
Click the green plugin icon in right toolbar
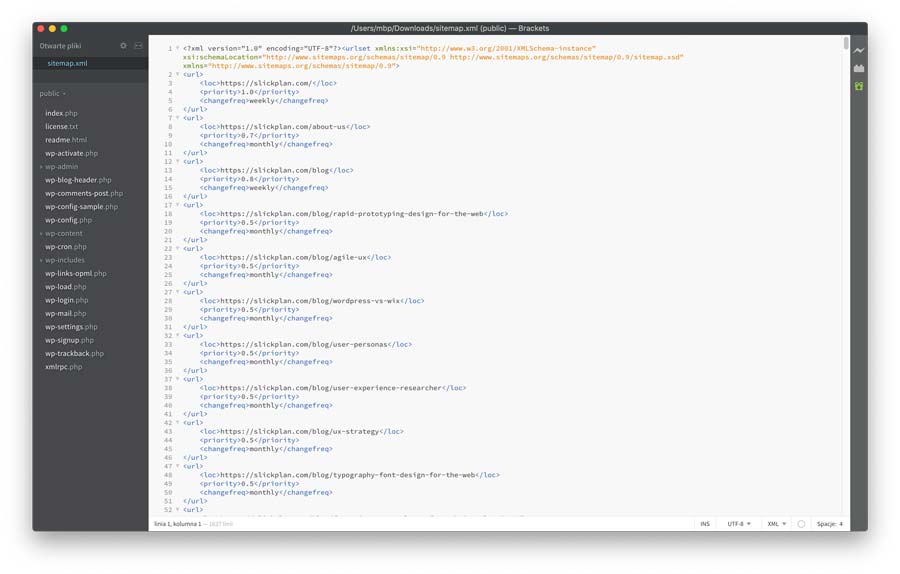pyautogui.click(x=859, y=86)
